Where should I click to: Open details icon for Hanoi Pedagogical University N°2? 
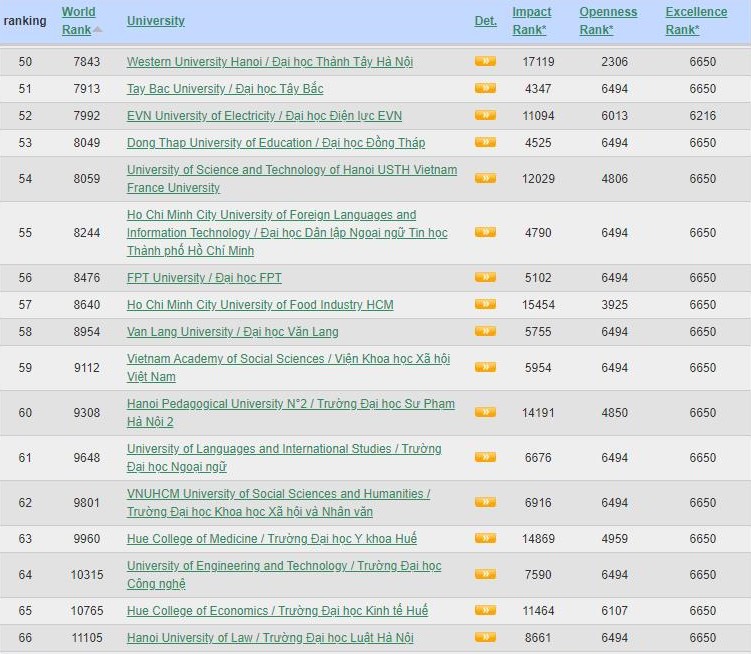485,413
